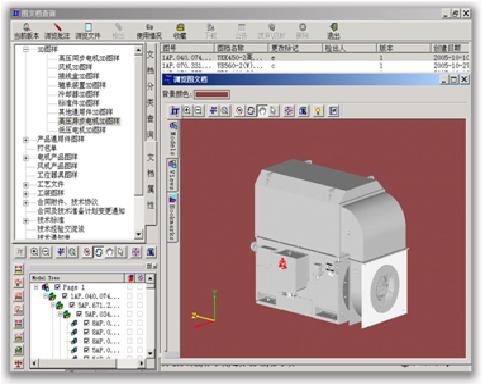The width and height of the screenshot is (482, 385).
Task: Click the 退出 exit icon
Action: pyautogui.click(x=334, y=31)
